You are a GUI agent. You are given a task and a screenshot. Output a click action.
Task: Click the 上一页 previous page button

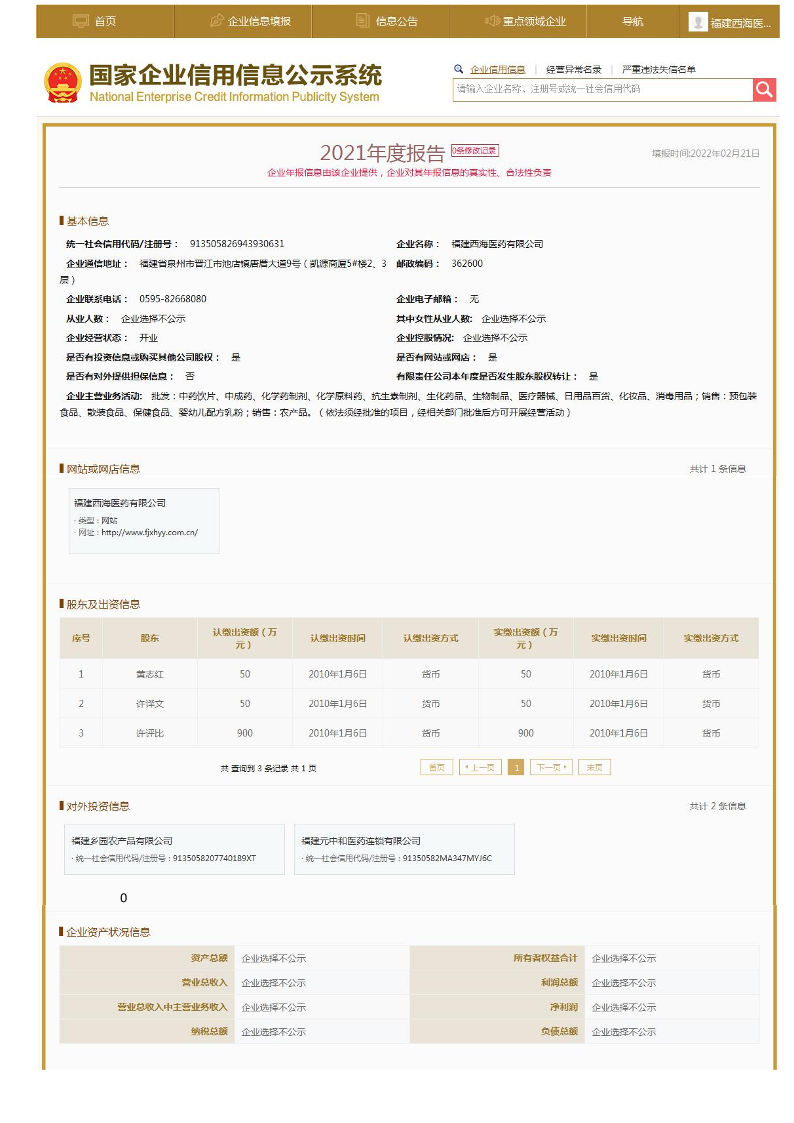480,767
